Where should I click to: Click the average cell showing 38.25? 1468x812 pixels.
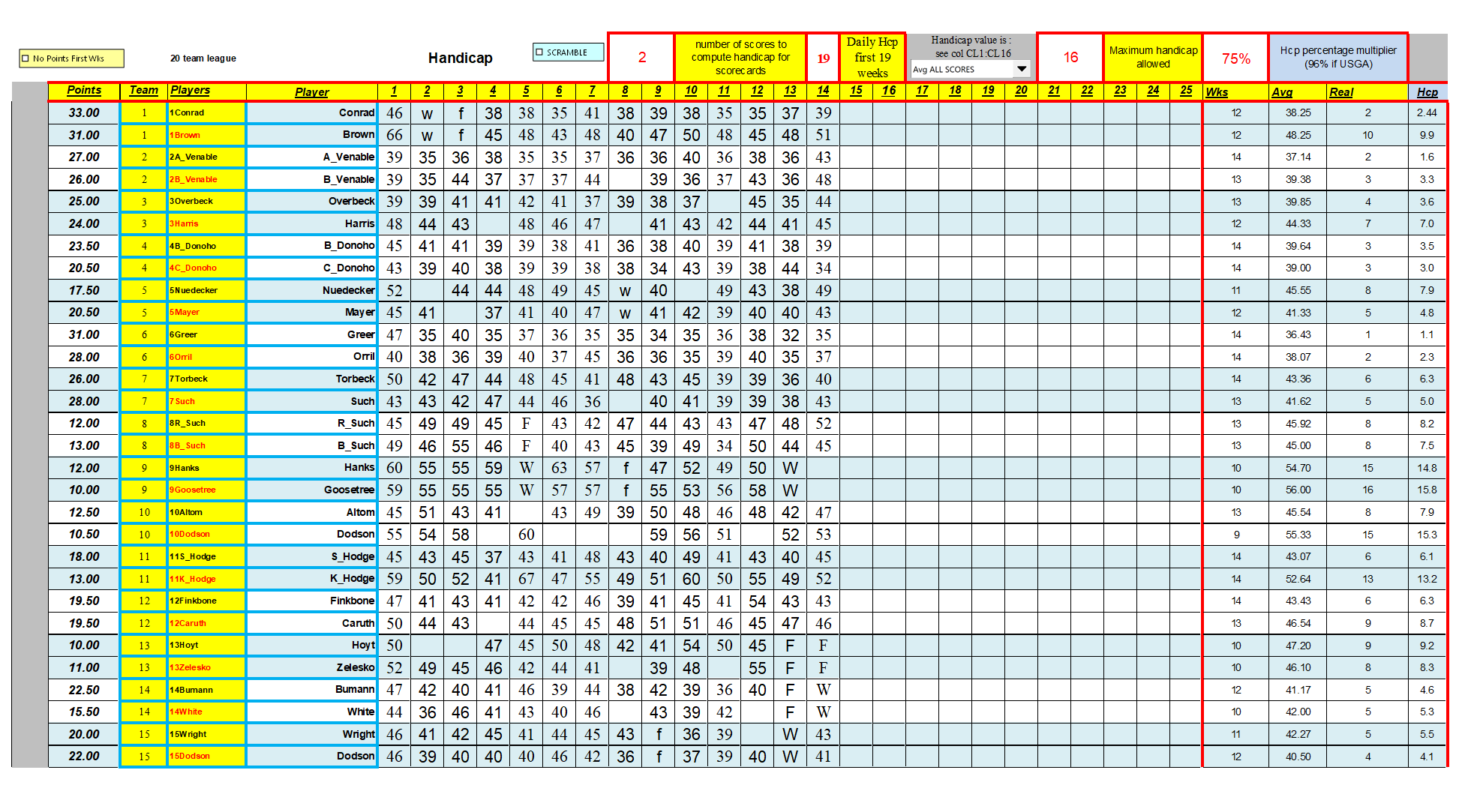(x=1298, y=112)
